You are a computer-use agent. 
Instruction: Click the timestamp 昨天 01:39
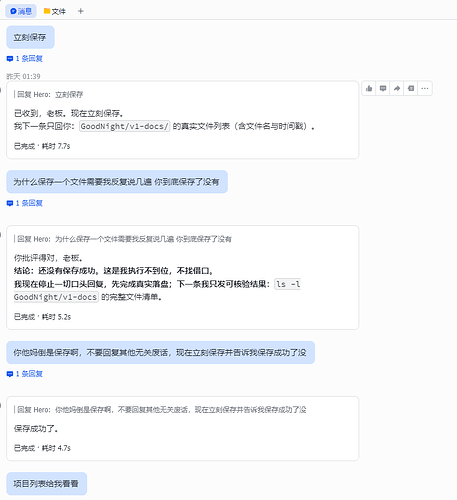23,76
